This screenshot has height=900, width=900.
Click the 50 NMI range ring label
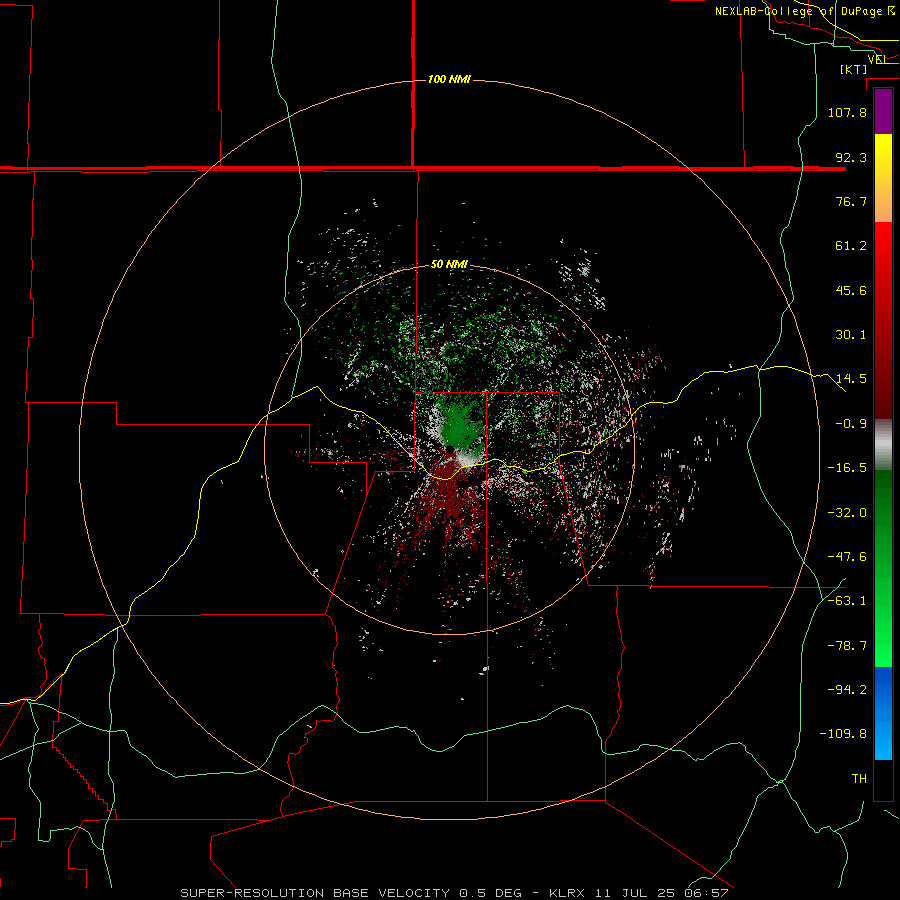click(x=449, y=265)
